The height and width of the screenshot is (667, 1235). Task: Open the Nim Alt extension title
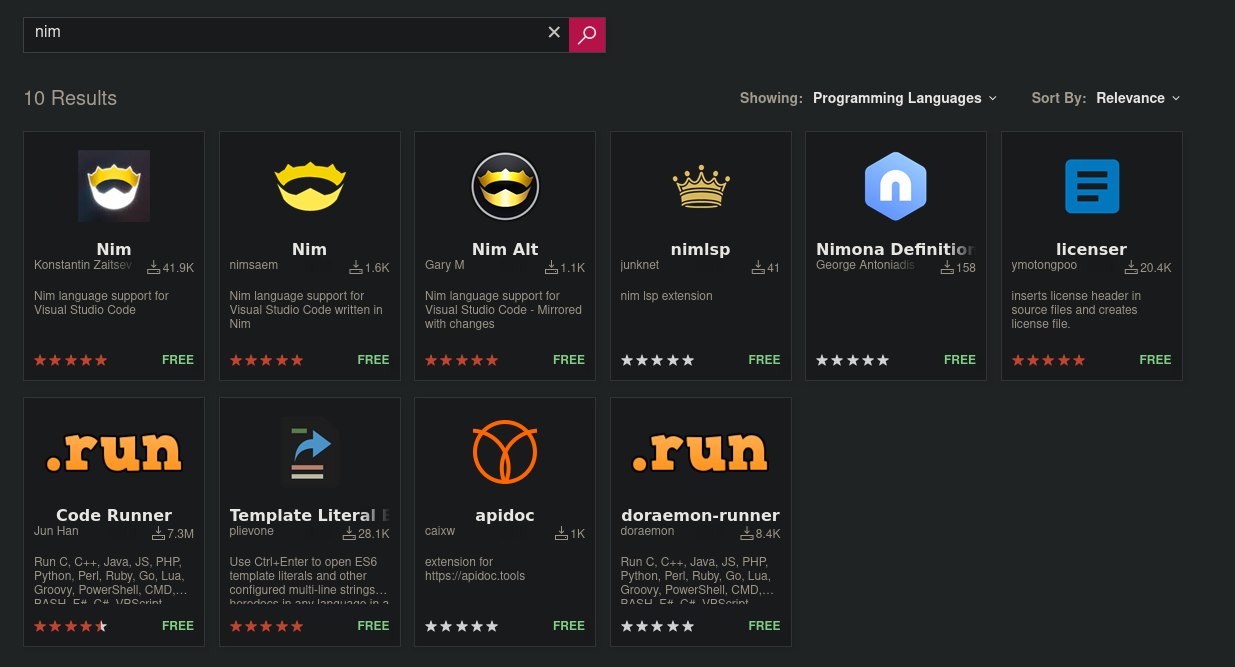coord(505,249)
